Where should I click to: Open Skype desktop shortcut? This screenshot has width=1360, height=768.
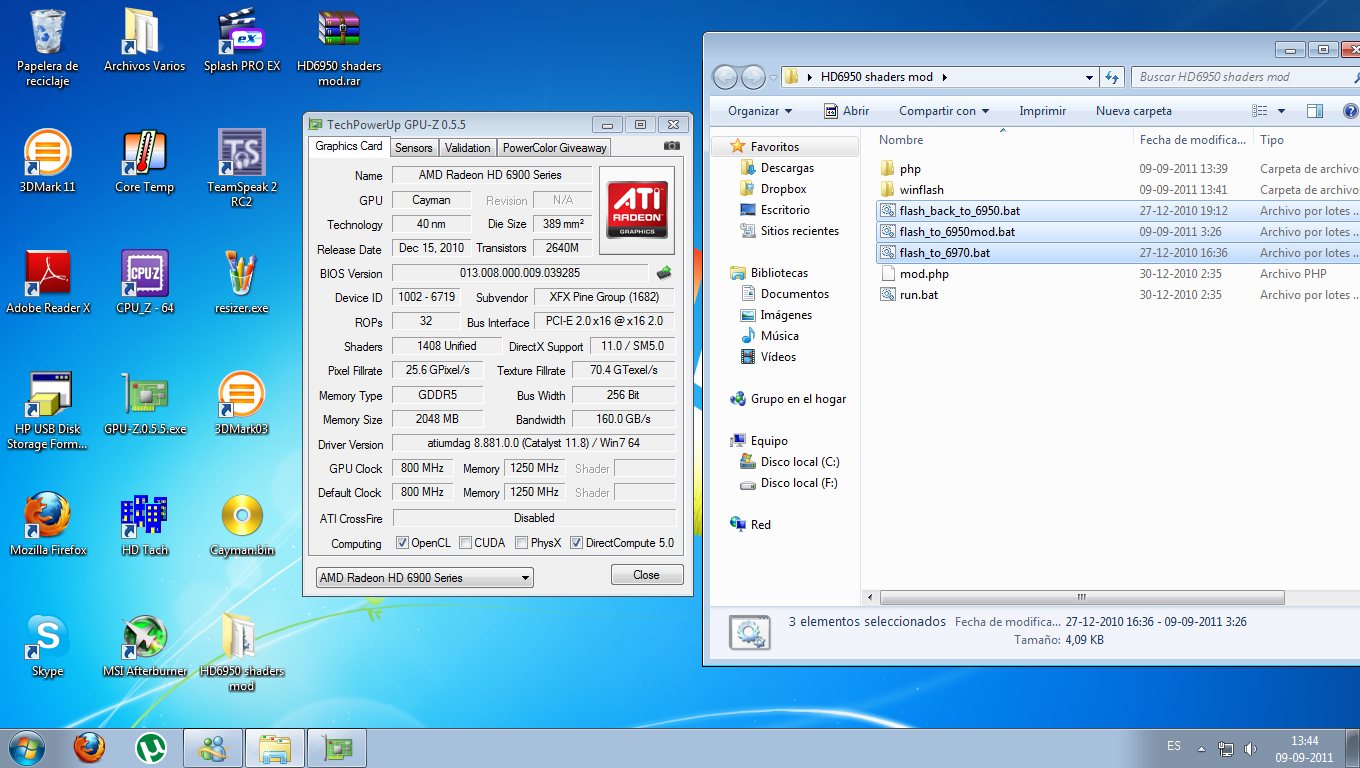pos(48,645)
